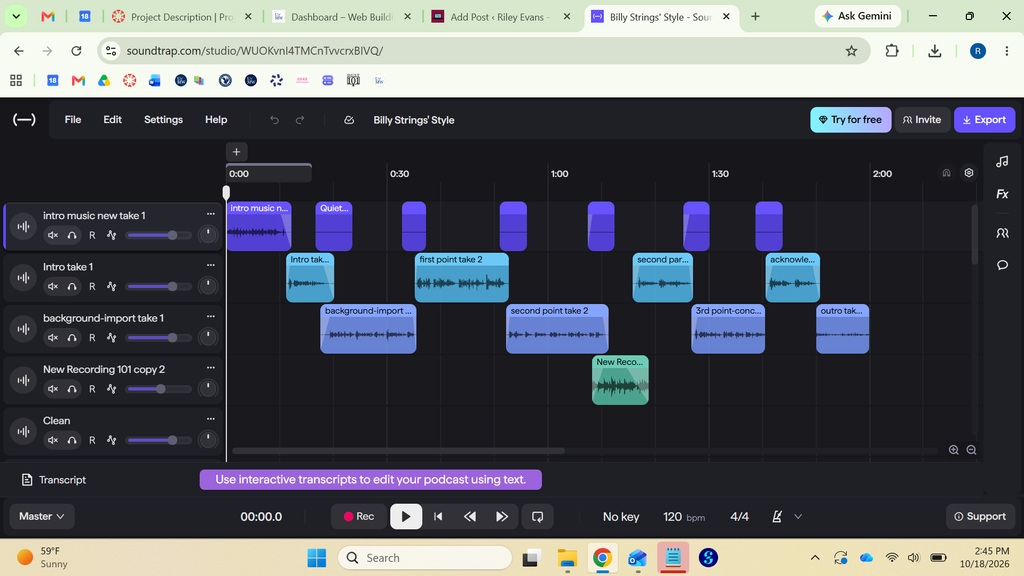
Task: Add a new track with plus button
Action: pyautogui.click(x=236, y=152)
